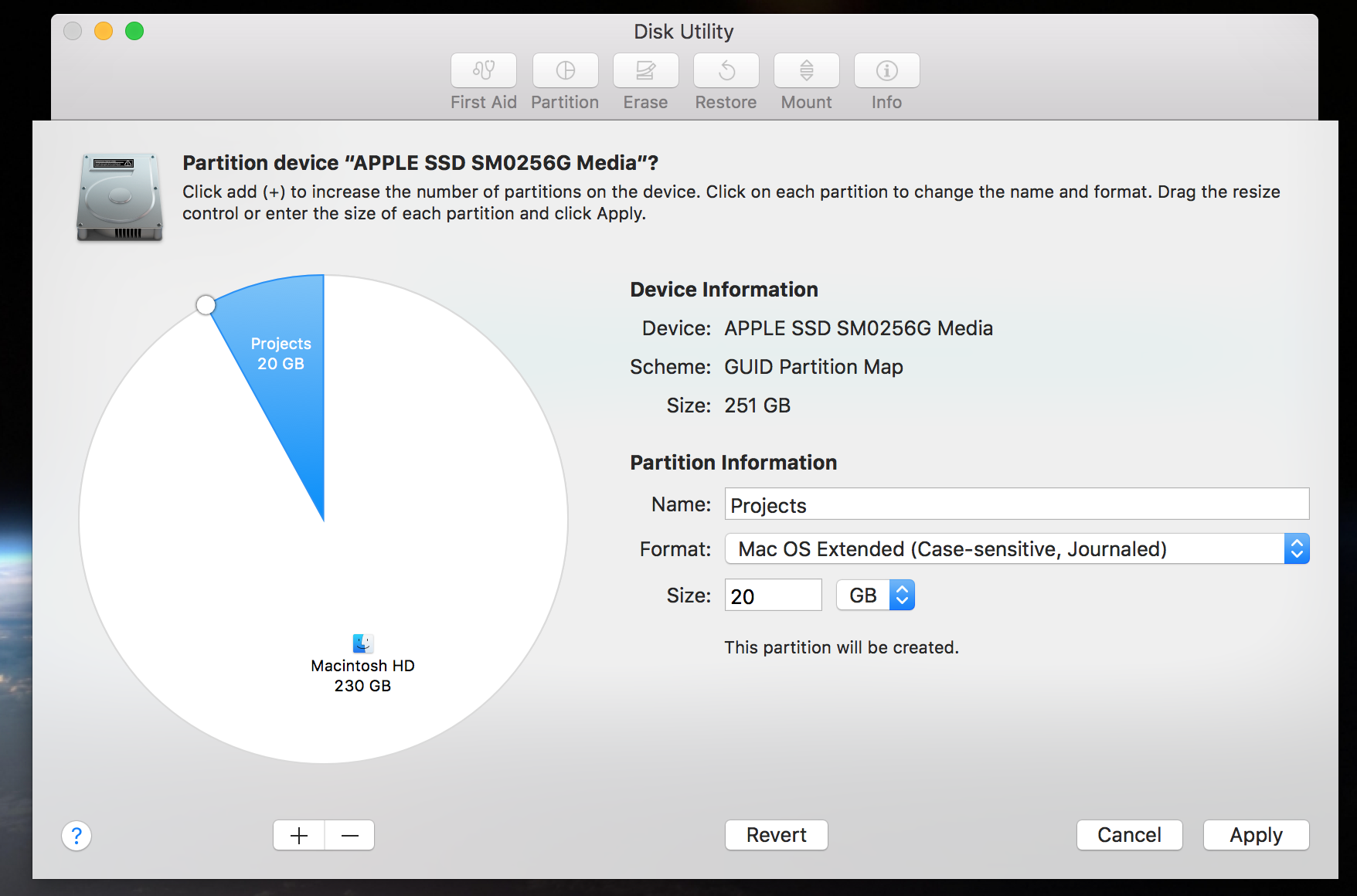Click the "Device Information" heading
Image resolution: width=1357 pixels, height=896 pixels.
[724, 289]
